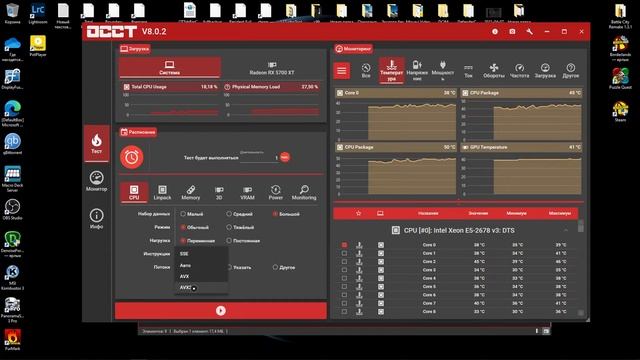Select Другое threads radio button
The height and width of the screenshot is (360, 640).
coord(275,267)
